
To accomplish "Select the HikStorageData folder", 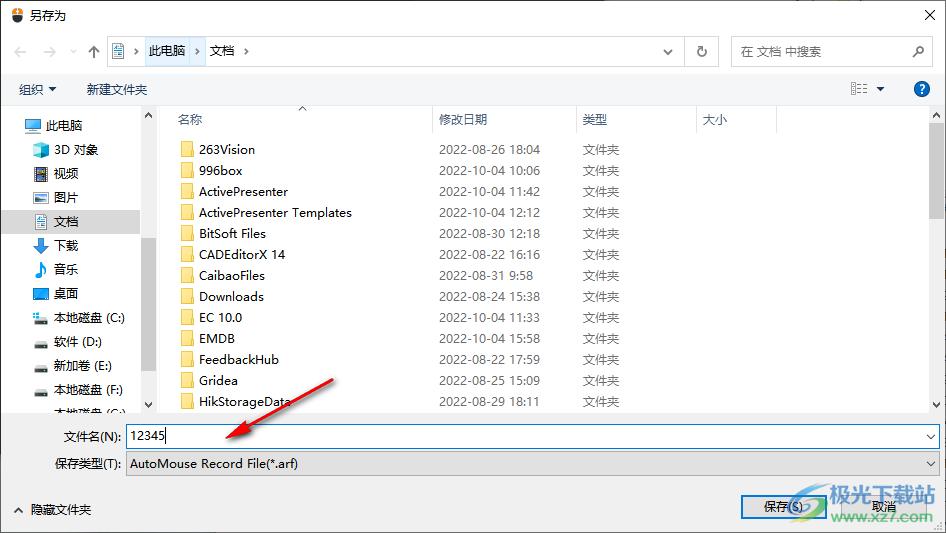I will 244,402.
